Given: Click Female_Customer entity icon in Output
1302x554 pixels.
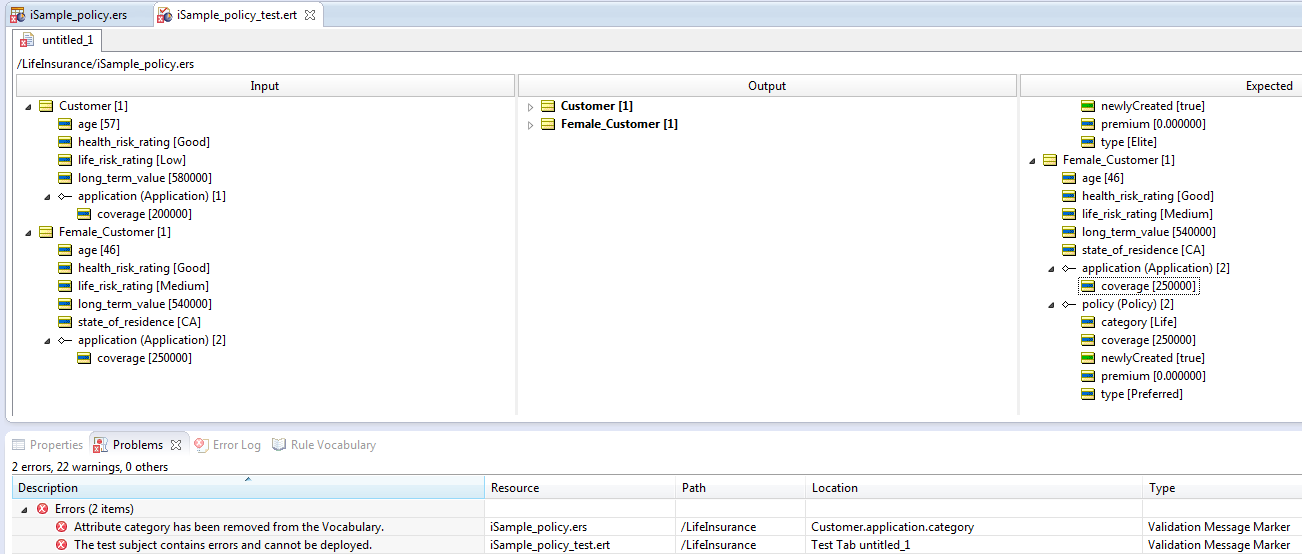Looking at the screenshot, I should pyautogui.click(x=548, y=124).
